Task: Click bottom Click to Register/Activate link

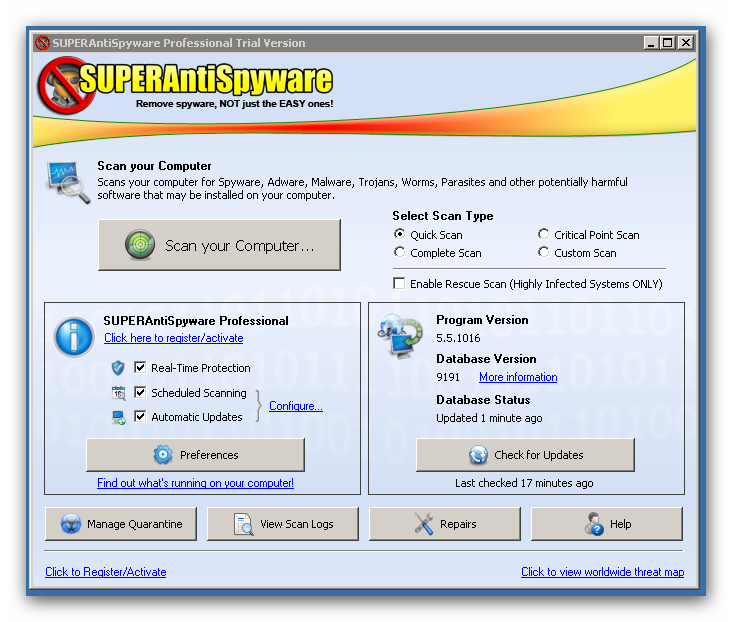Action: coord(106,572)
